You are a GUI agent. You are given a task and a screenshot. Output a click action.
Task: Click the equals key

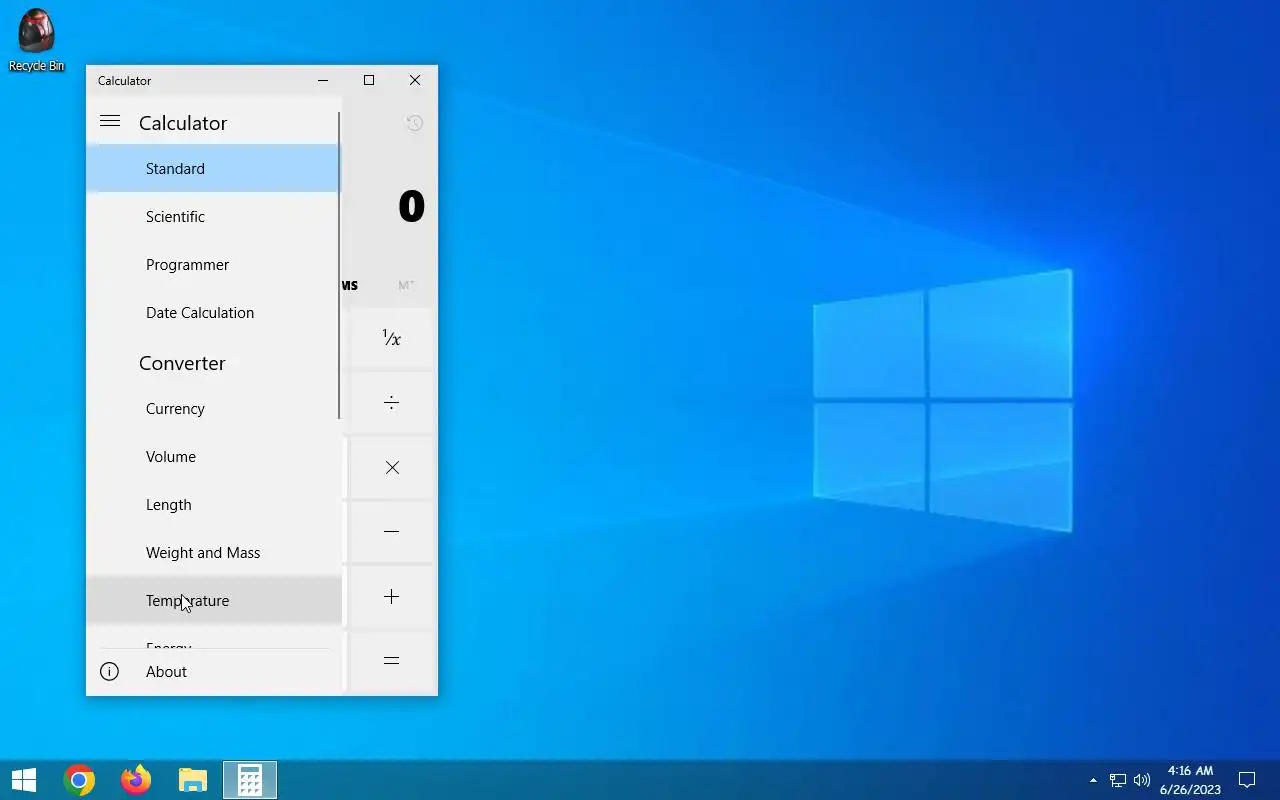pos(391,660)
